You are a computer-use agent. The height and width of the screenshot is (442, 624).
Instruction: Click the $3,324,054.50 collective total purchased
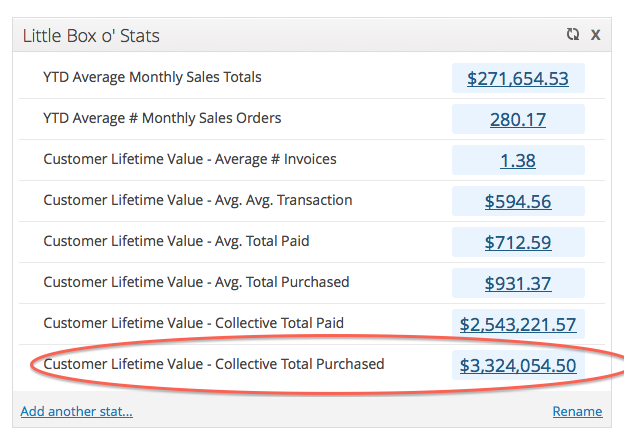pos(518,366)
